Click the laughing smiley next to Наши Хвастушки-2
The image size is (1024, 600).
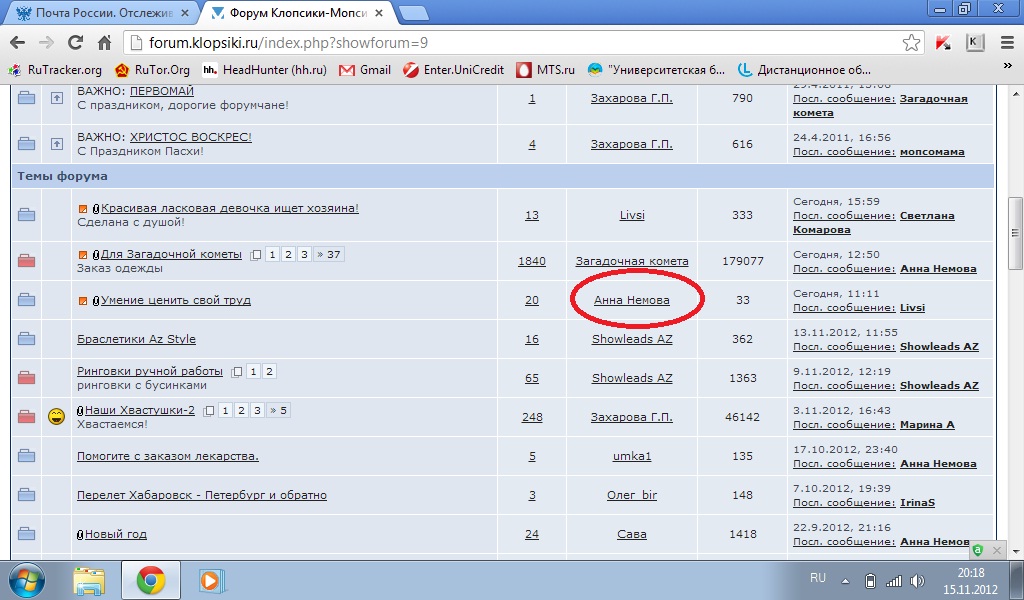56,417
